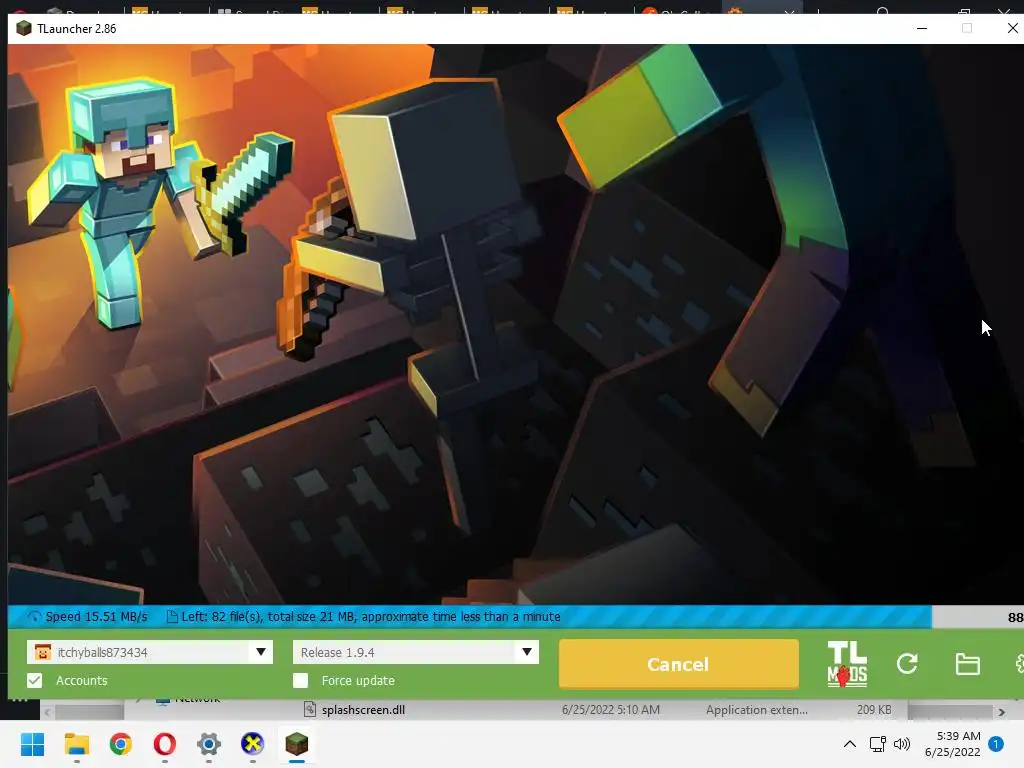Click the 6/25/2022 5:10 AM date cell
This screenshot has width=1024, height=768.
611,710
